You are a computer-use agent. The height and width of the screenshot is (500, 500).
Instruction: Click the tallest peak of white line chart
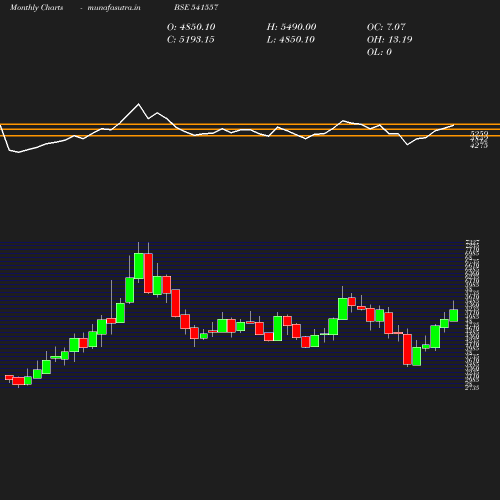coord(139,104)
